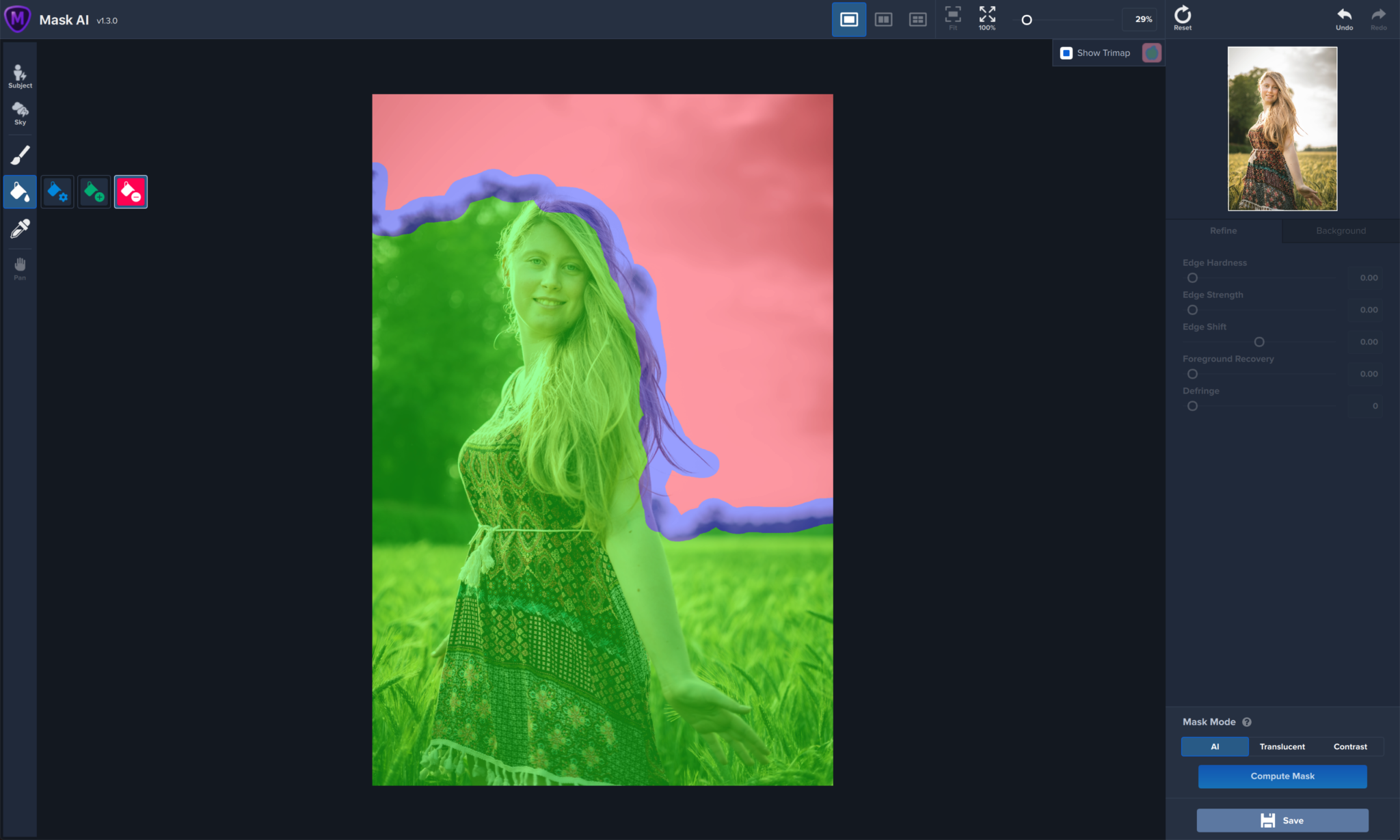Toggle the Show Trimap checkbox
1400x840 pixels.
coord(1066,53)
